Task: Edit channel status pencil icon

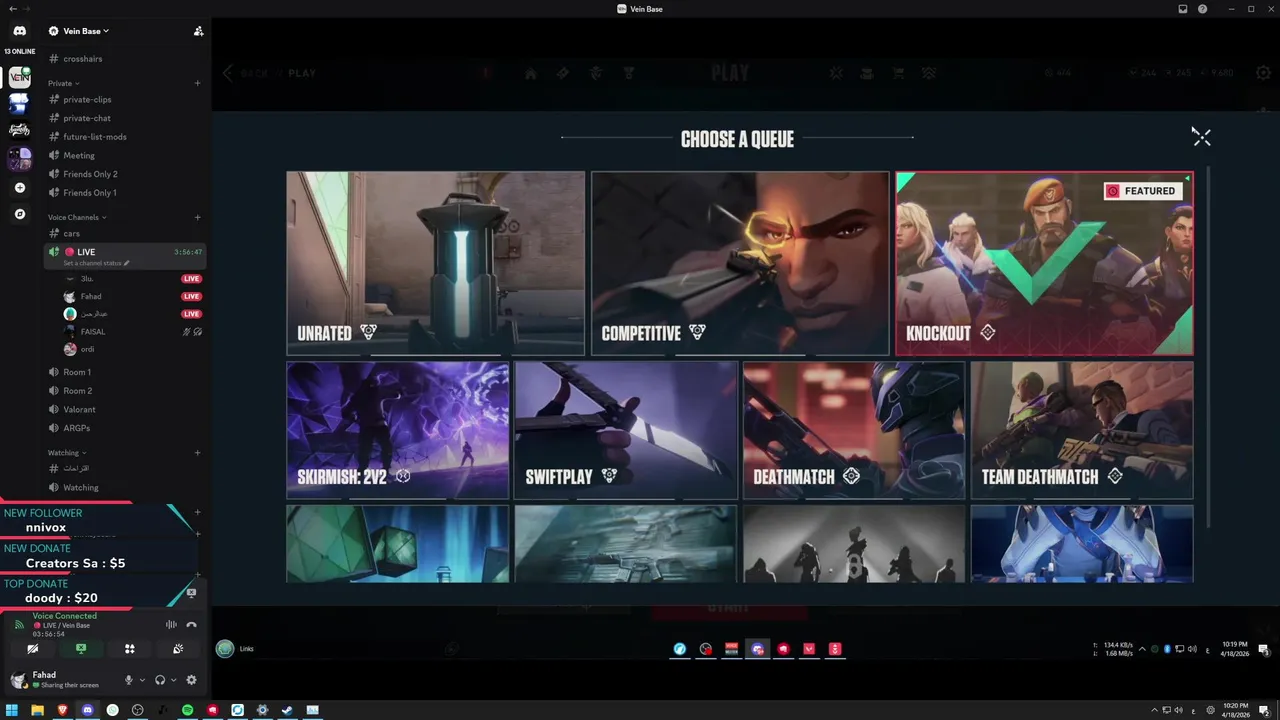Action: click(127, 263)
